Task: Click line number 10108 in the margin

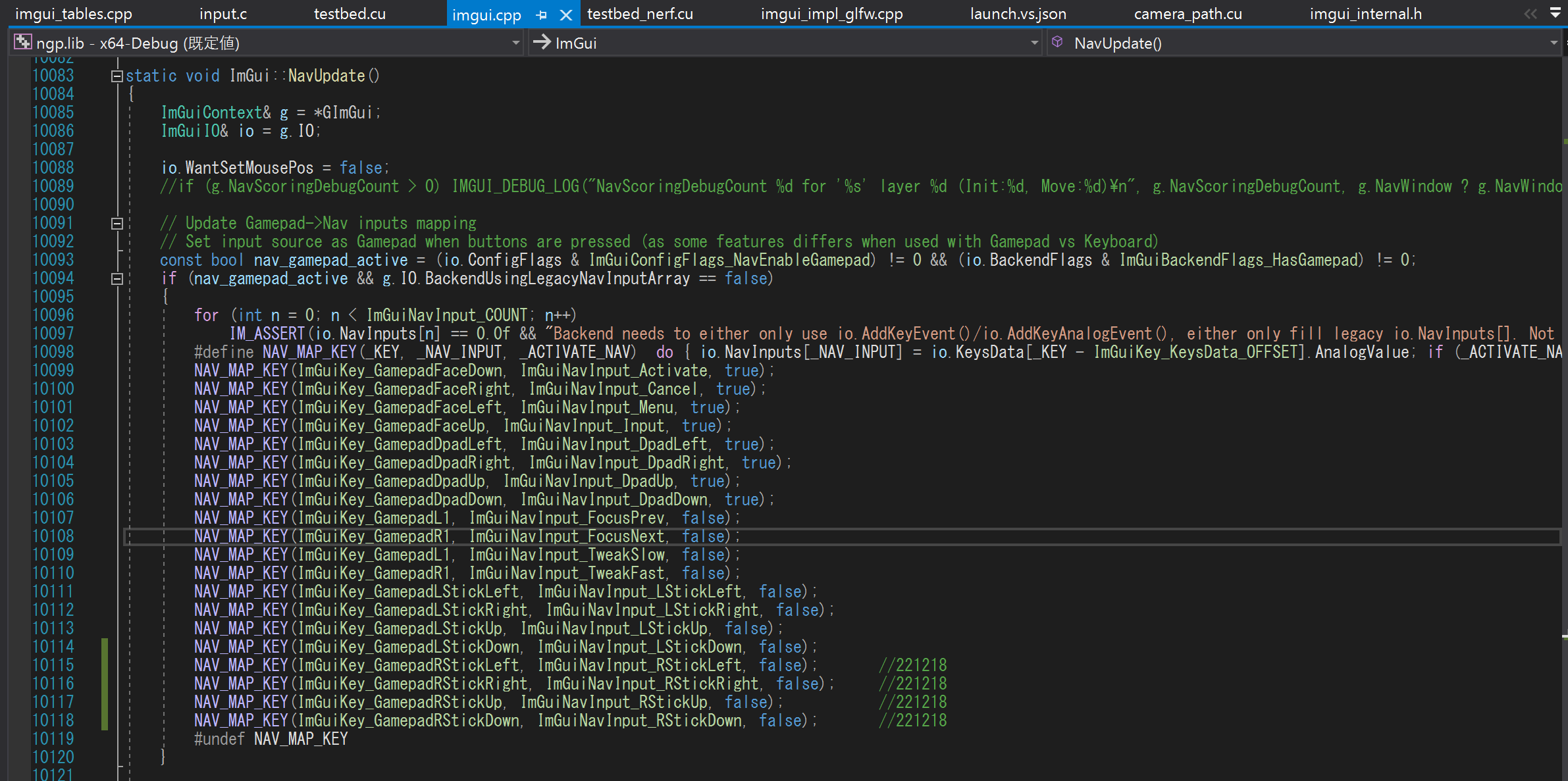Action: coord(53,536)
